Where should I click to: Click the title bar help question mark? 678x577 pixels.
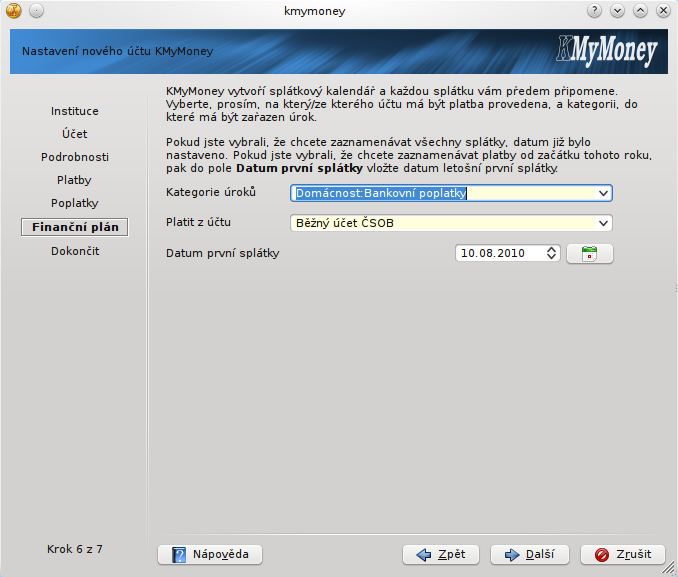point(595,10)
